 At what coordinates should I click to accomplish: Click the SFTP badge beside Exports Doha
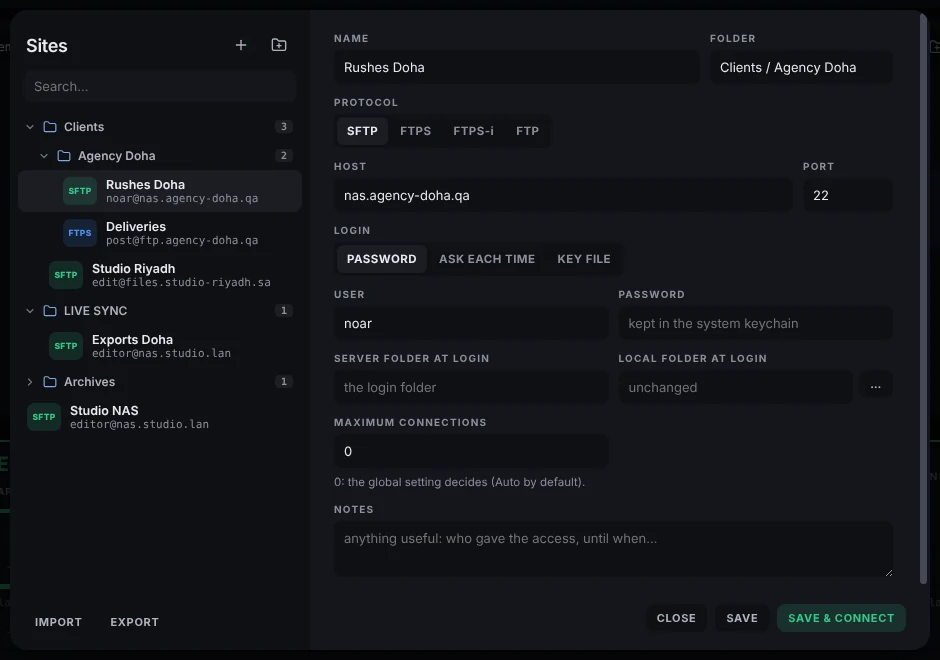click(66, 346)
